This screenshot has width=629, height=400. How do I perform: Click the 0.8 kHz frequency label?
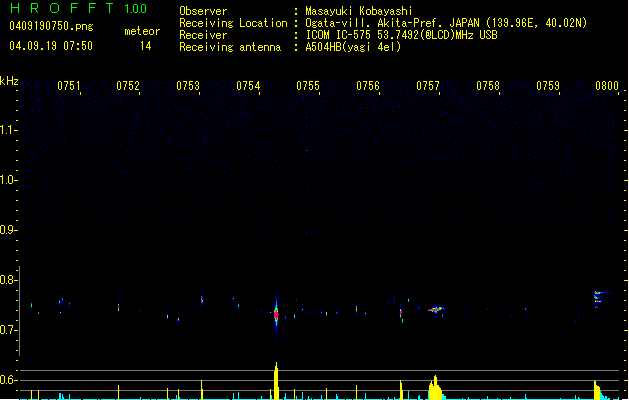[8, 280]
